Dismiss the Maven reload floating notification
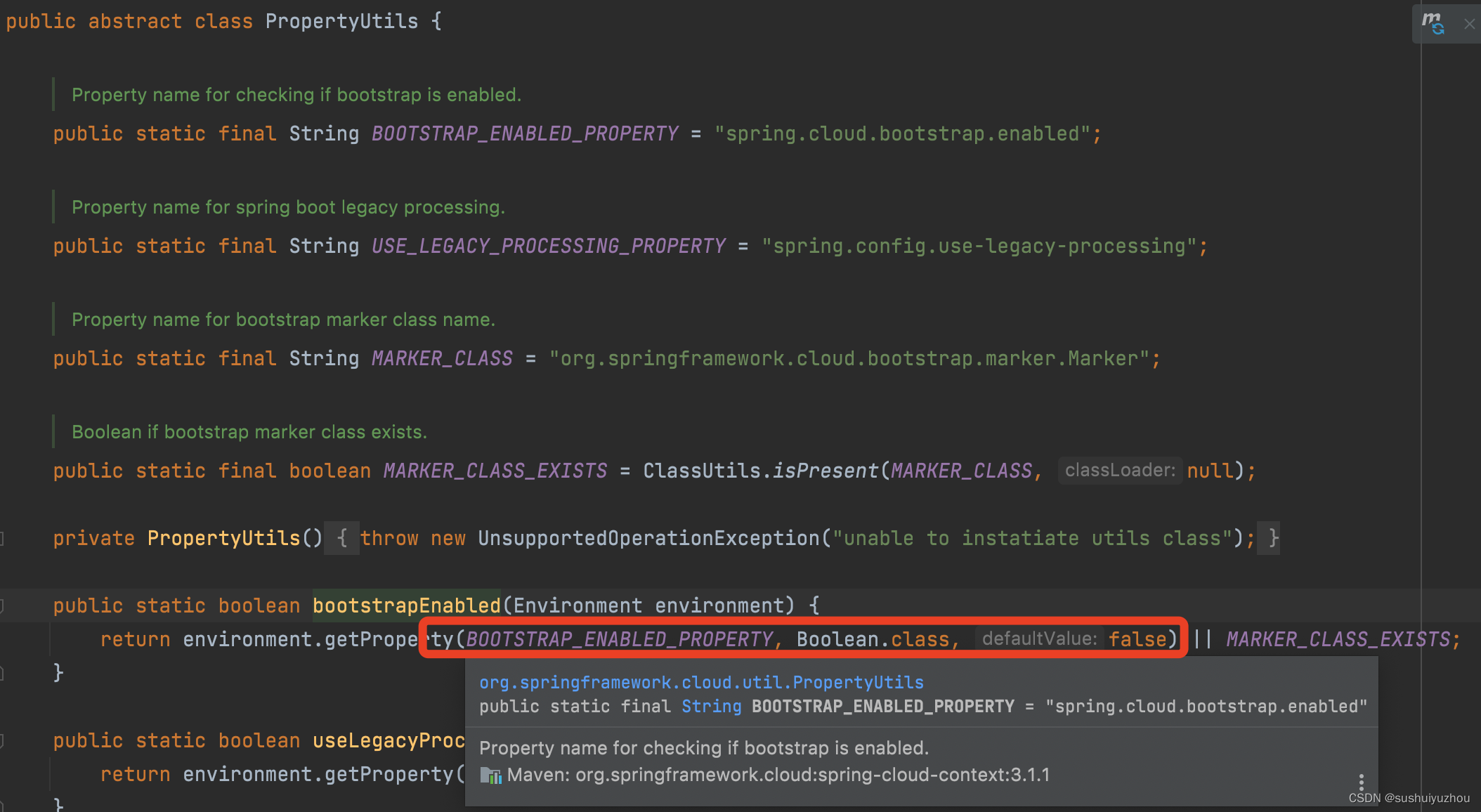The image size is (1481, 812). pos(1469,24)
